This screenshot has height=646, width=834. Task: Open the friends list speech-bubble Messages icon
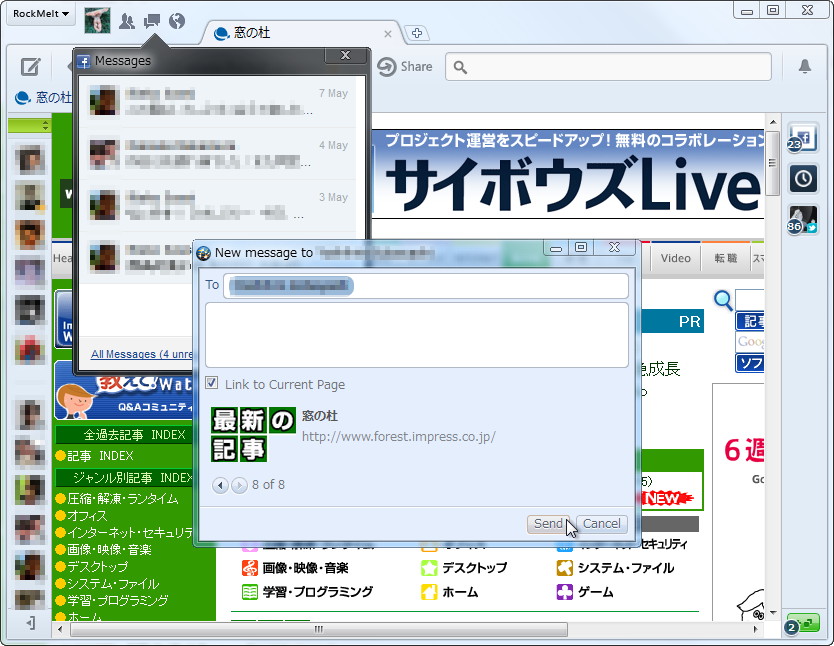[x=152, y=19]
